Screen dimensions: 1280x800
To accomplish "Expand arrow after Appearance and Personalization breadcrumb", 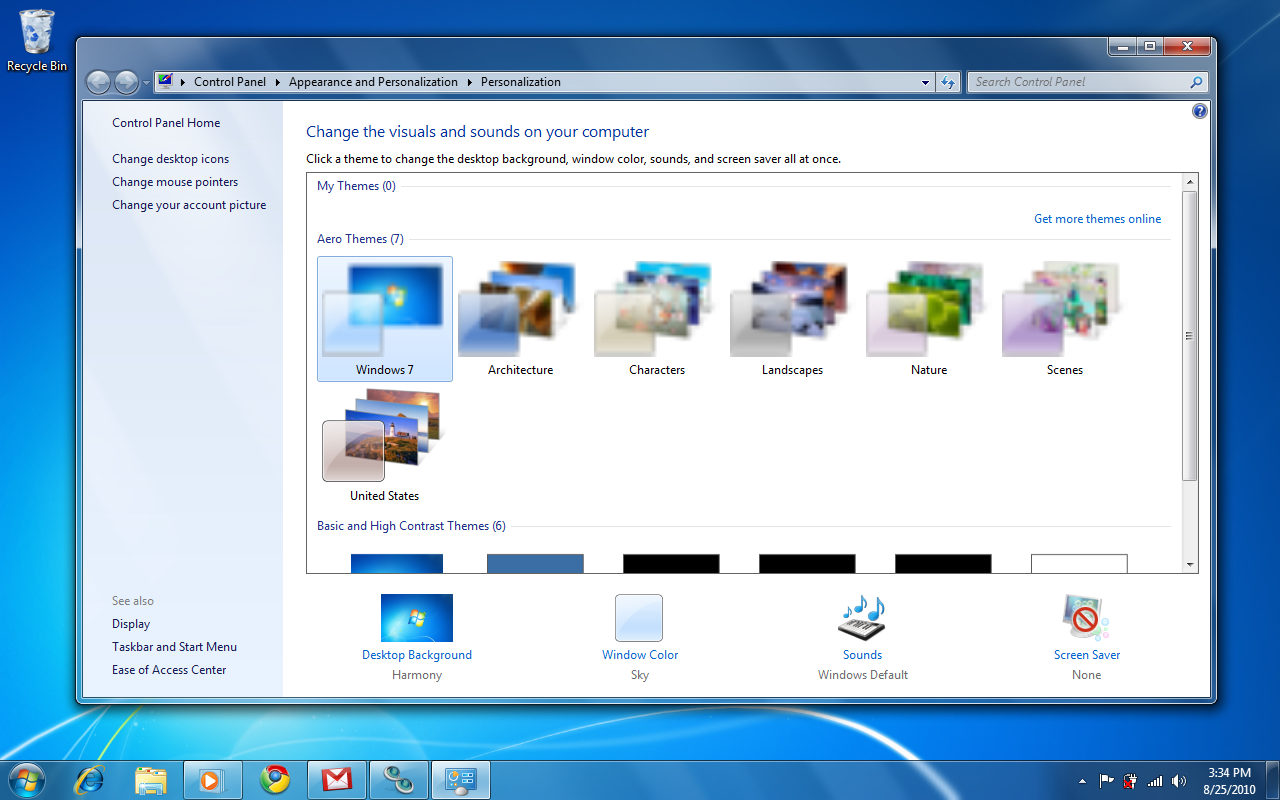I will coord(470,82).
